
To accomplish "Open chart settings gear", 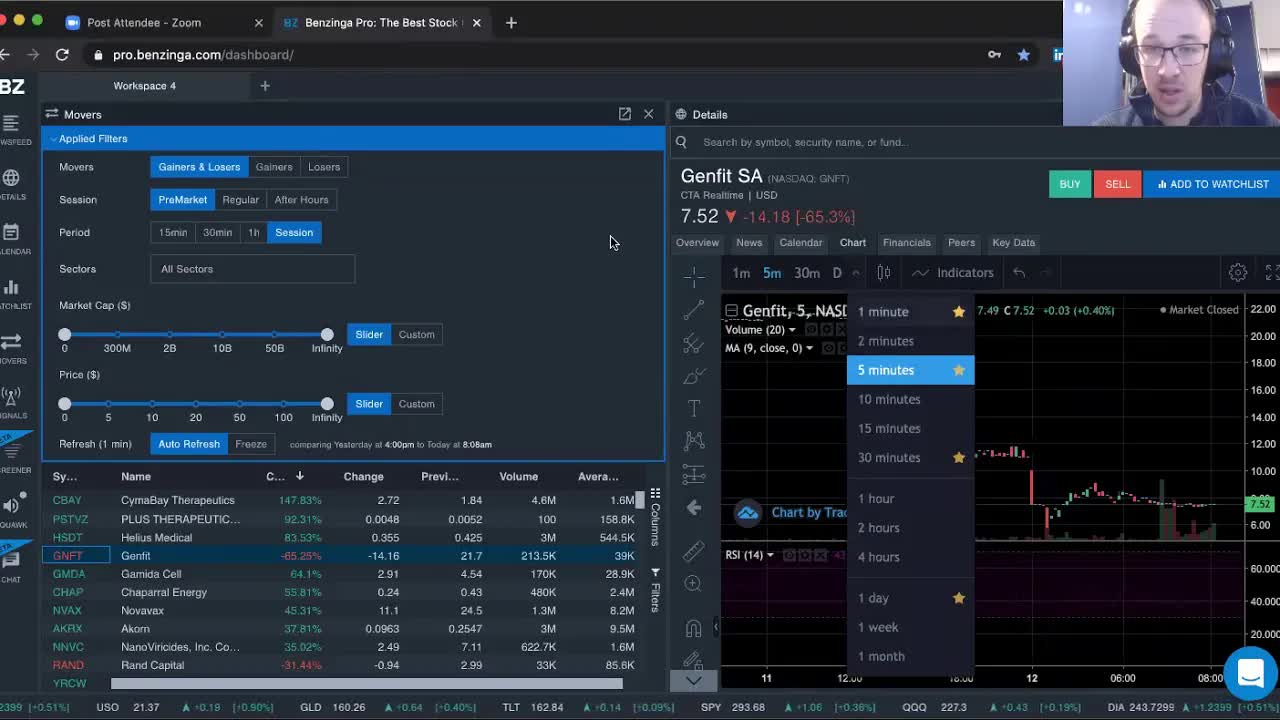I will pos(1237,272).
